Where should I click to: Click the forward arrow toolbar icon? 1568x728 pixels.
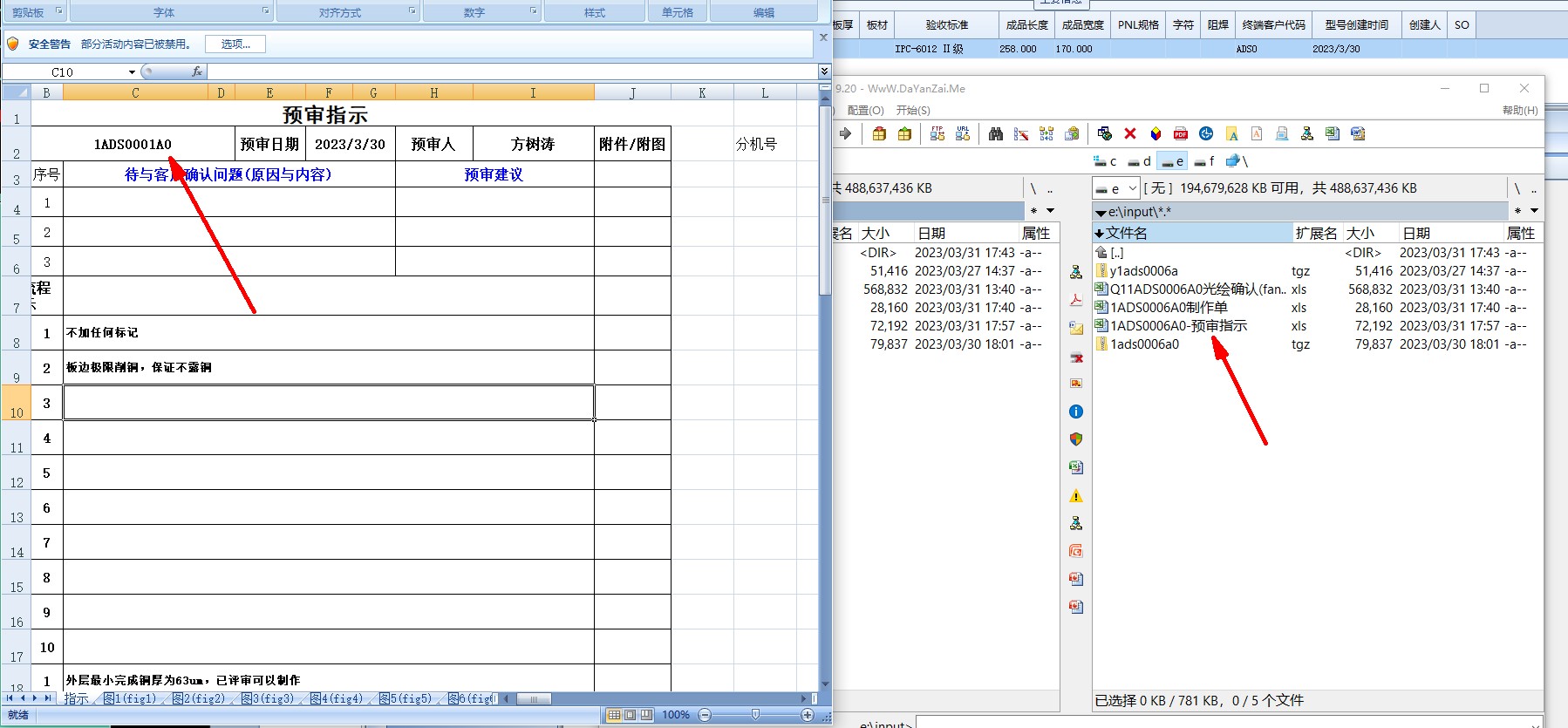845,133
